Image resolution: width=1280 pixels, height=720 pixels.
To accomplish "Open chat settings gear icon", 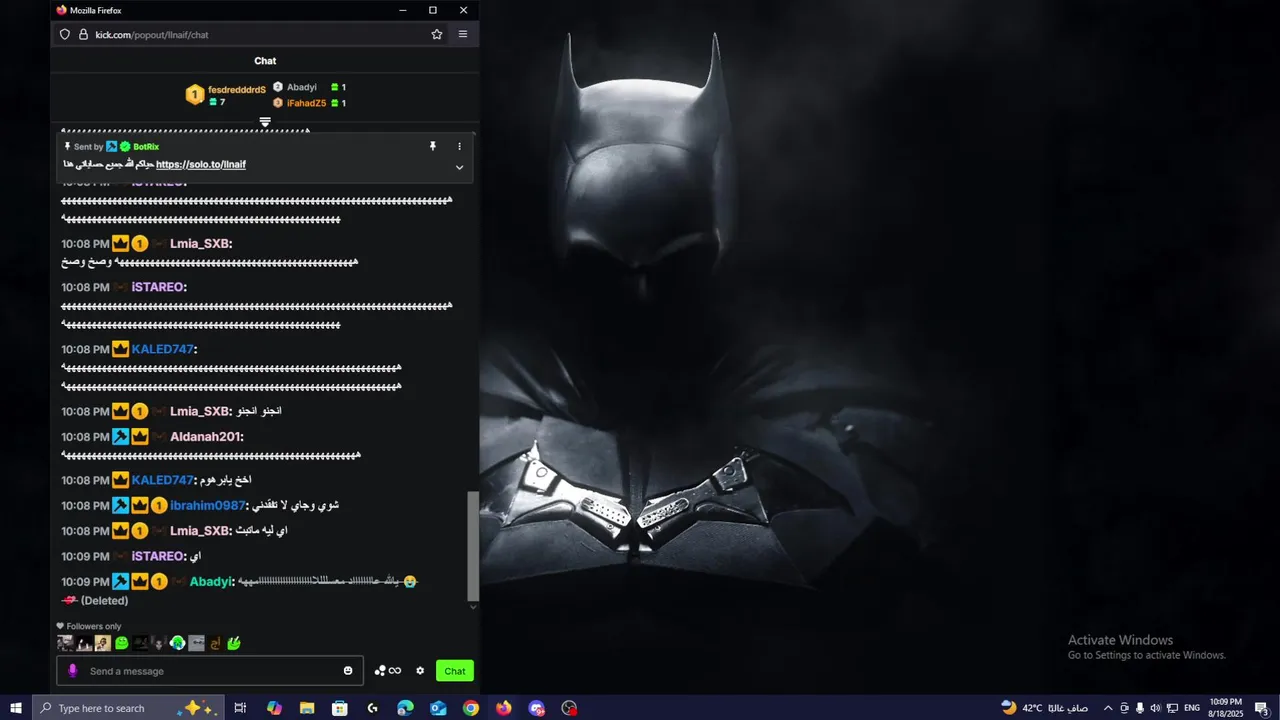I will coord(420,671).
